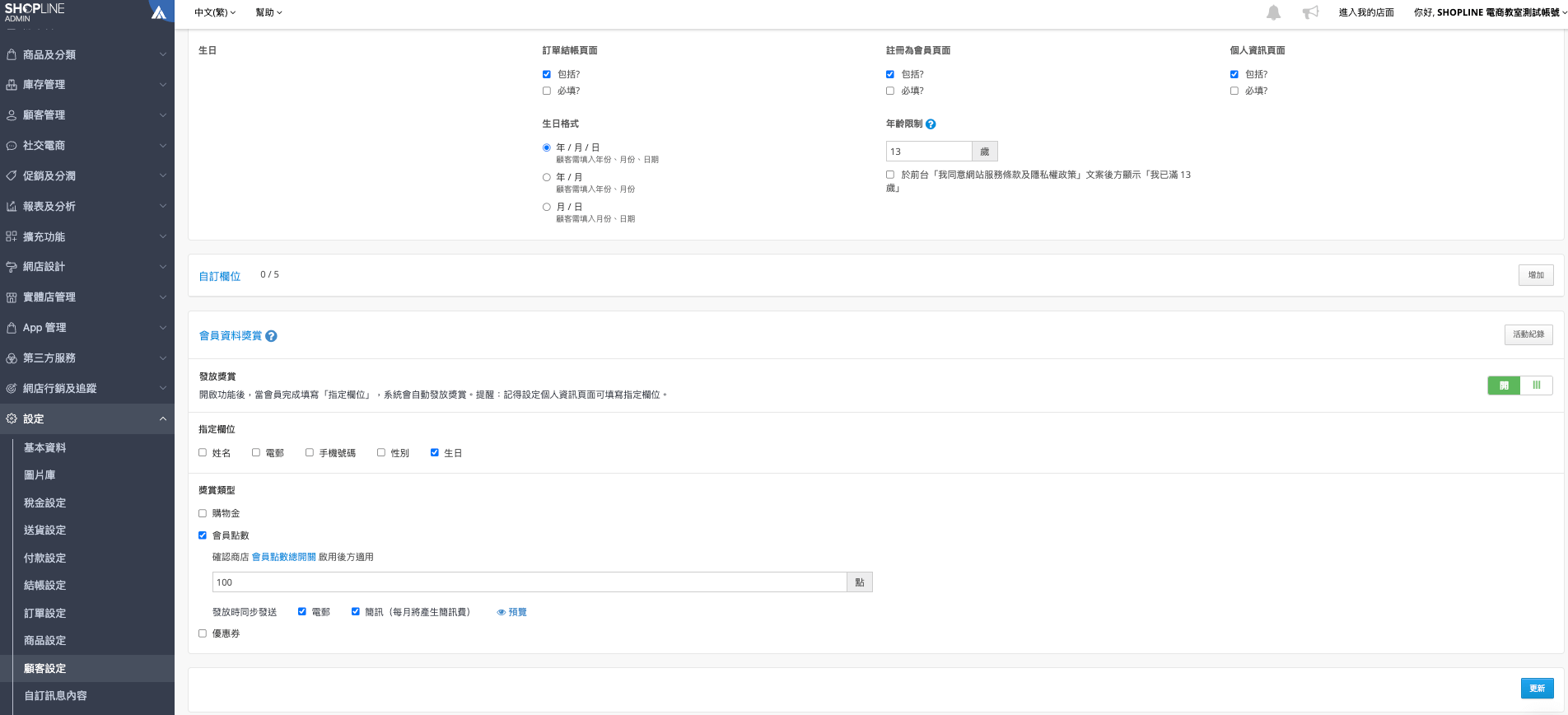Open the announcements megaphone icon
The height and width of the screenshot is (715, 1568).
(x=1310, y=12)
